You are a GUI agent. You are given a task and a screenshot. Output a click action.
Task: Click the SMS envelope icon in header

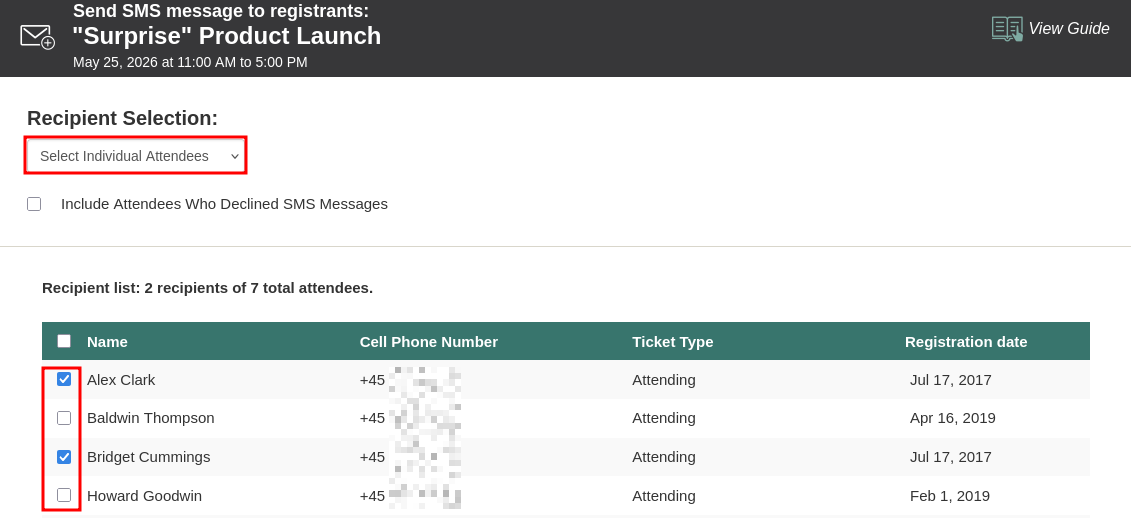[x=37, y=37]
